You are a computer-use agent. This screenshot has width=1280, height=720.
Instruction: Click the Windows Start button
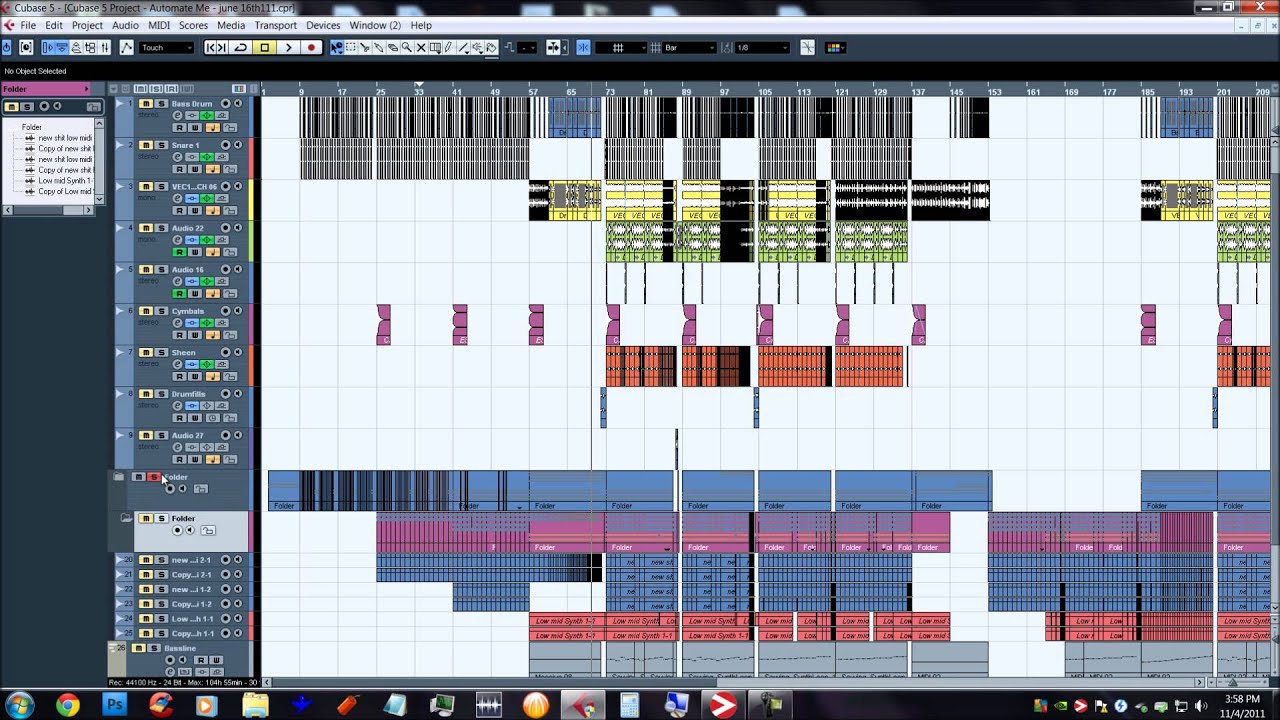click(x=20, y=705)
